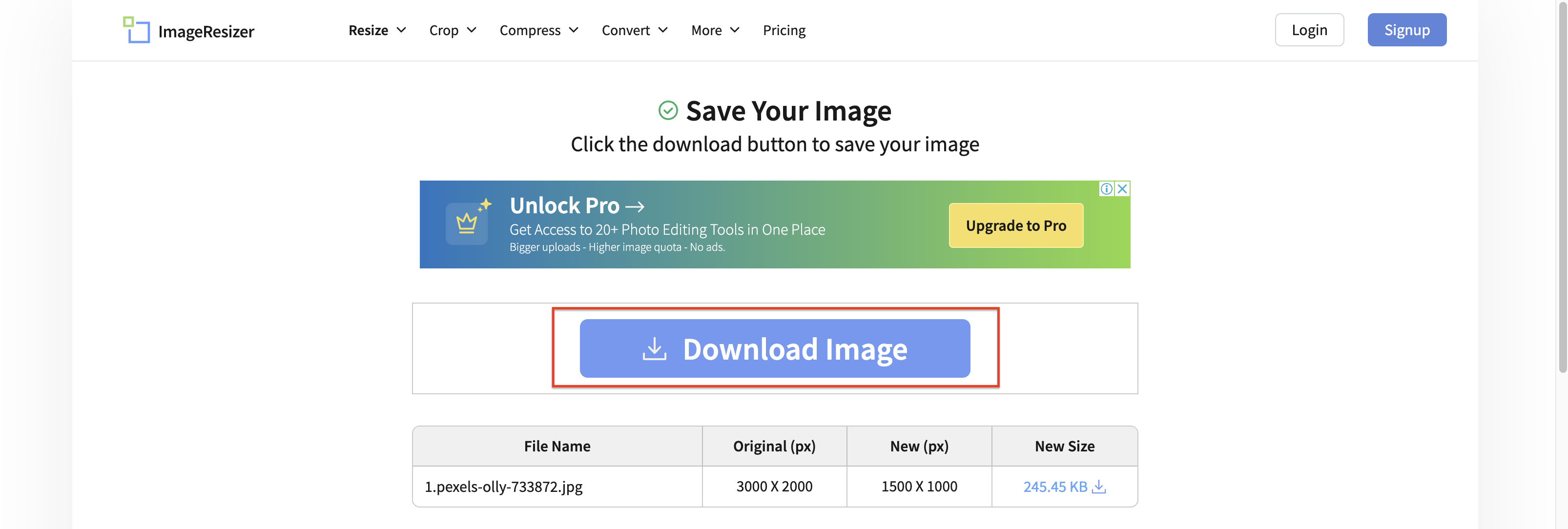Click the Upgrade to Pro button

(1015, 226)
